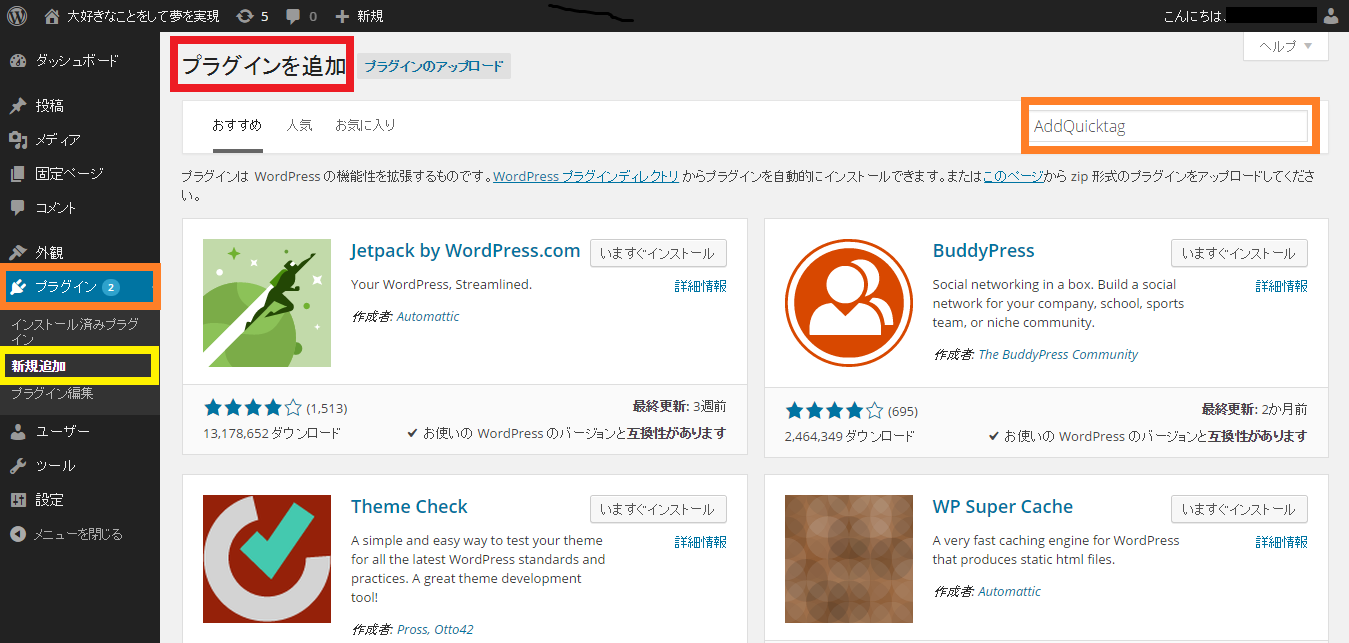Click the ユーザー person icon
The height and width of the screenshot is (643, 1349).
click(17, 432)
